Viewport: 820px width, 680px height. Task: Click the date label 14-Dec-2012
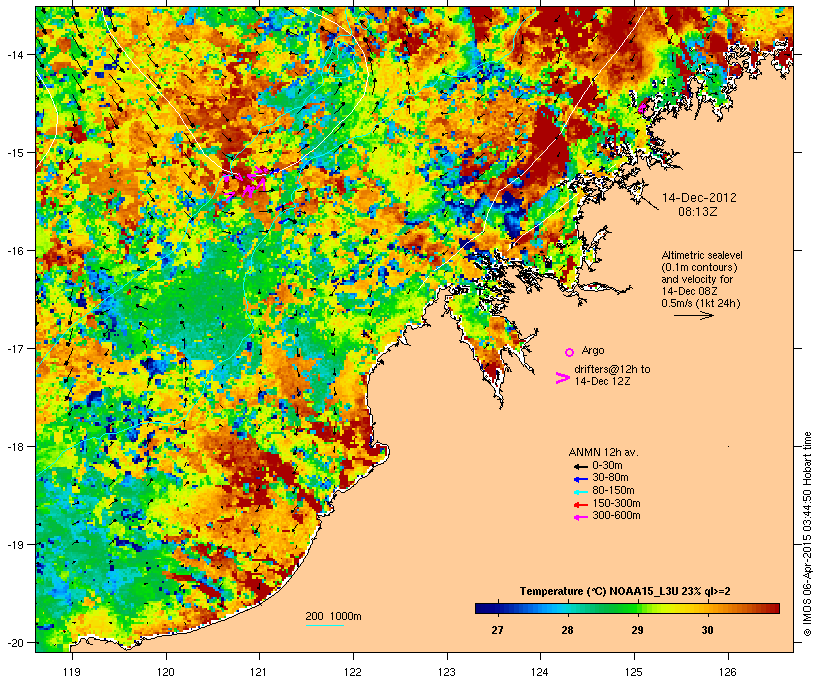coord(699,198)
